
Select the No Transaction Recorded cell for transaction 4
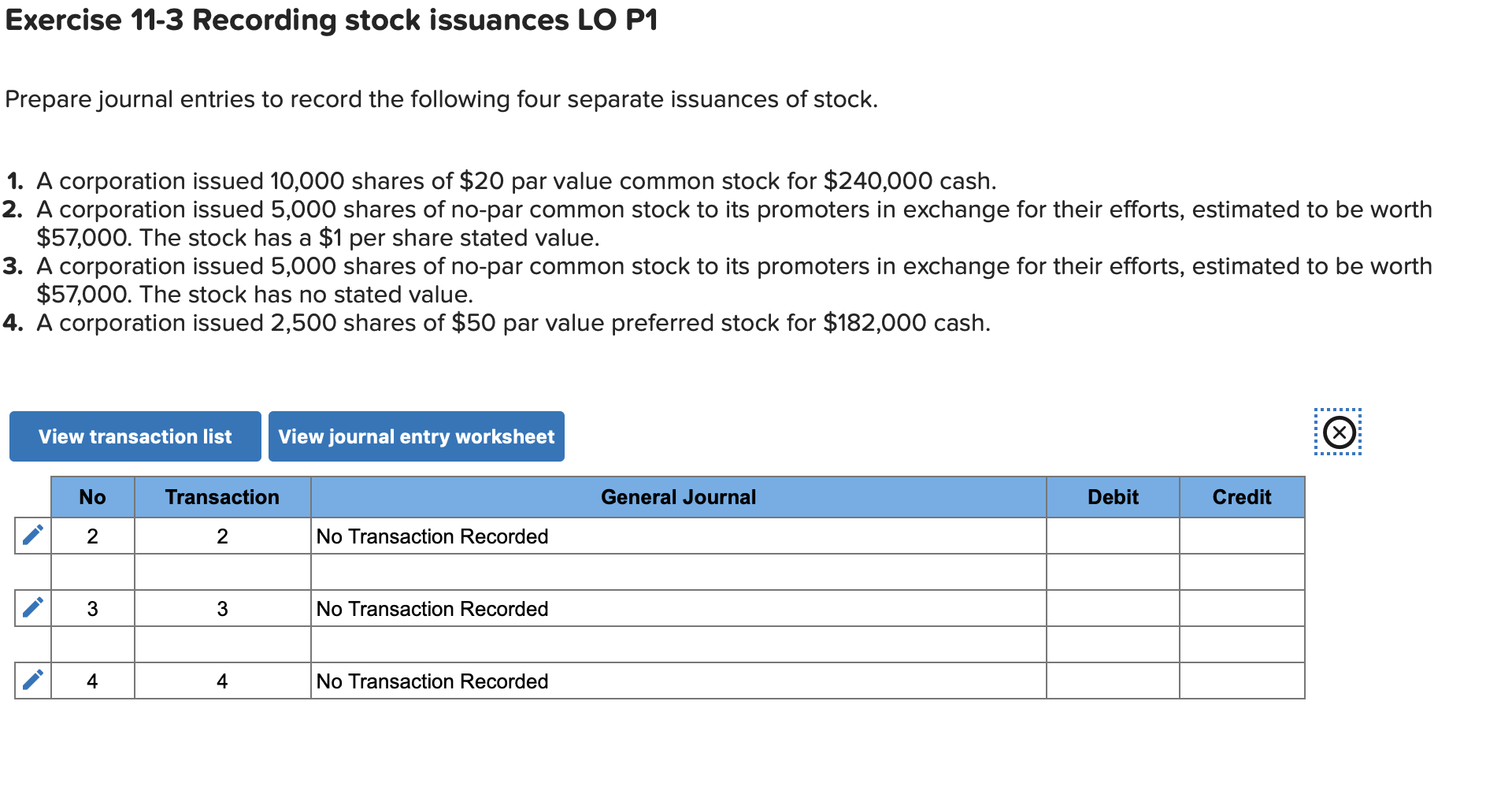[x=432, y=681]
